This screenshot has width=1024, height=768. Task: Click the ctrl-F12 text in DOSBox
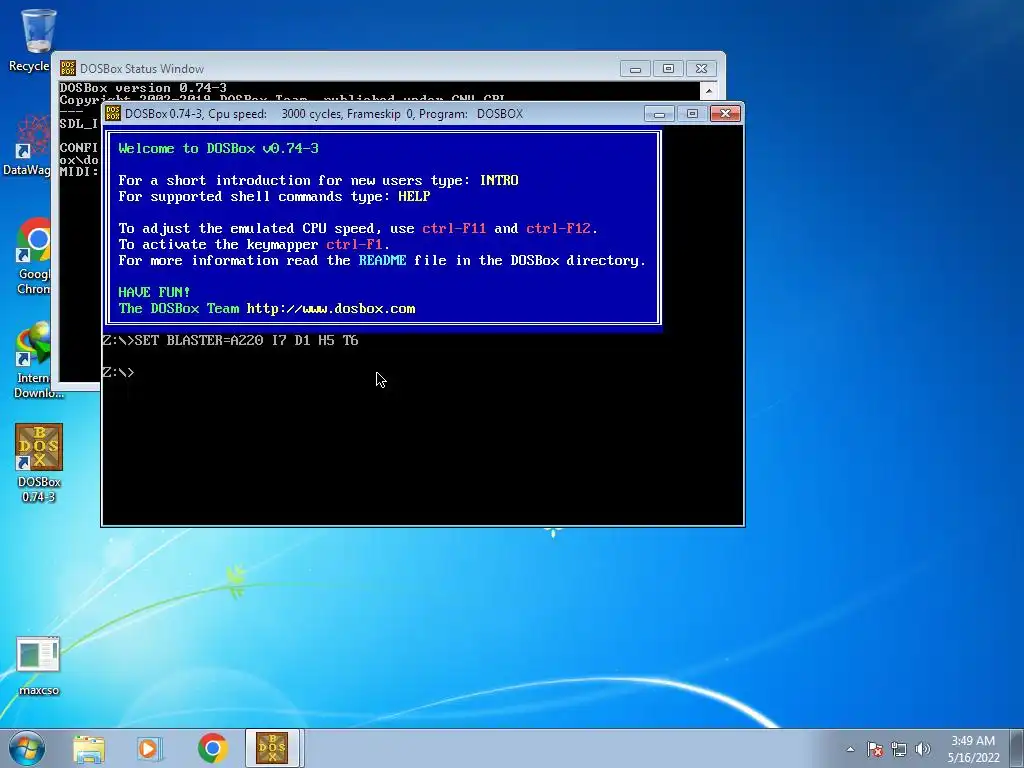558,229
